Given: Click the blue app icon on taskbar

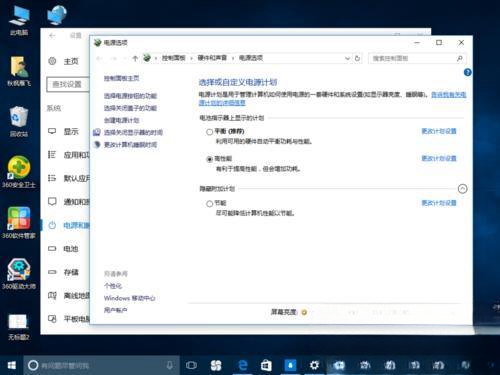Looking at the screenshot, I should click(x=290, y=365).
